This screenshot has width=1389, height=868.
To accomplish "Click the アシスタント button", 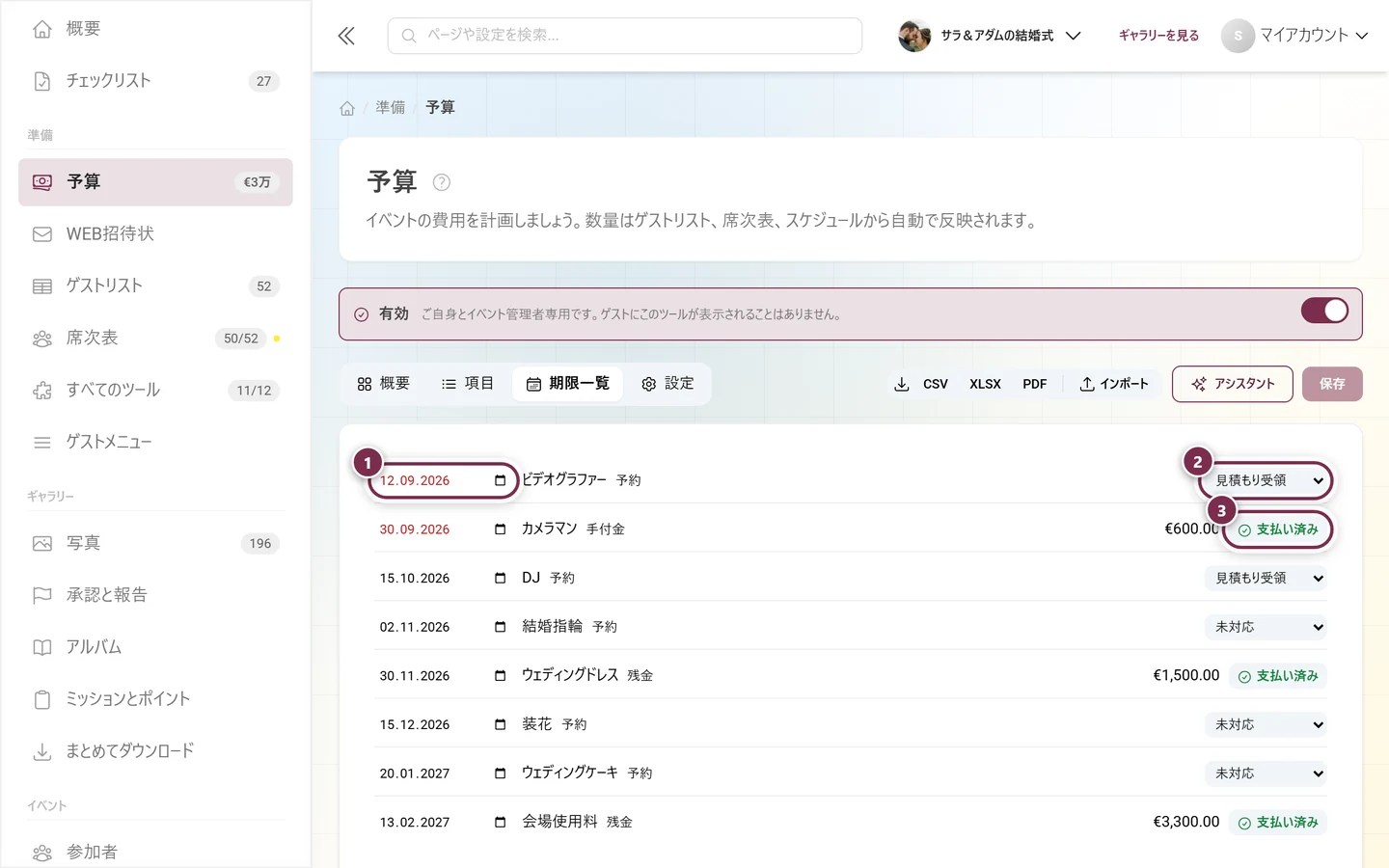I will (x=1233, y=384).
